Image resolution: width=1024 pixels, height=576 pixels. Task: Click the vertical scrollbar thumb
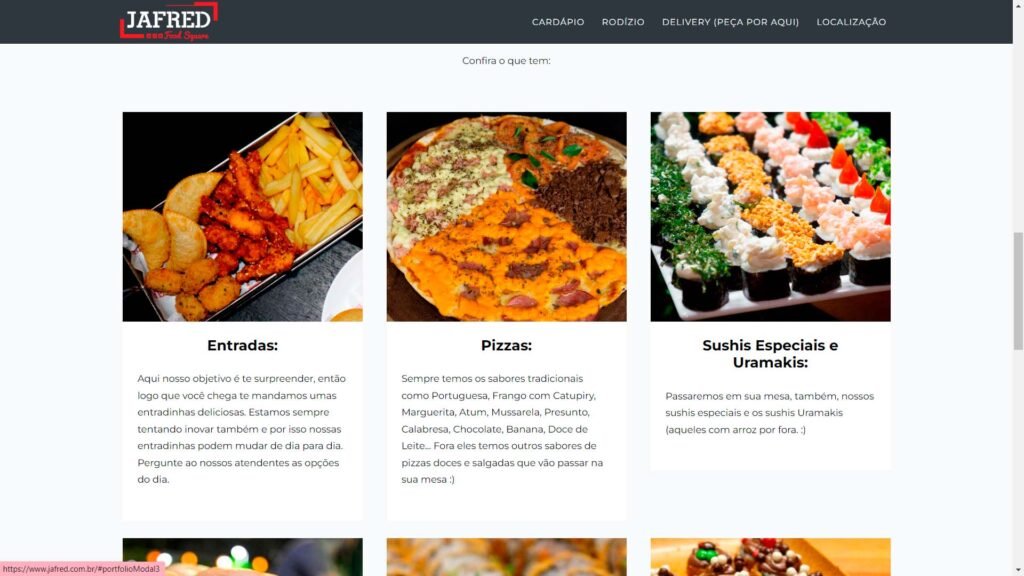coord(1018,291)
